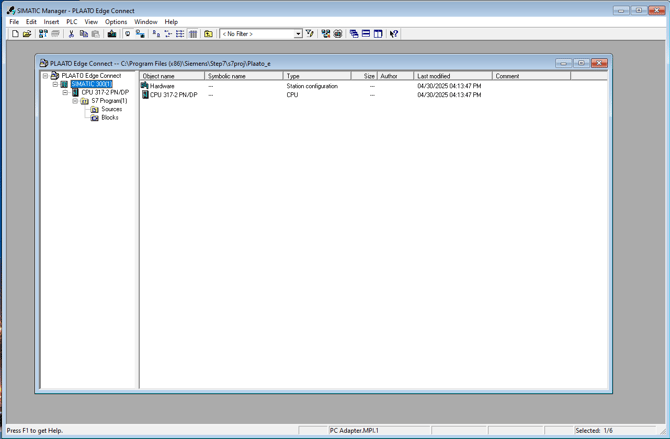Click Arrange Windows Horizontally toolbar icon

(366, 34)
